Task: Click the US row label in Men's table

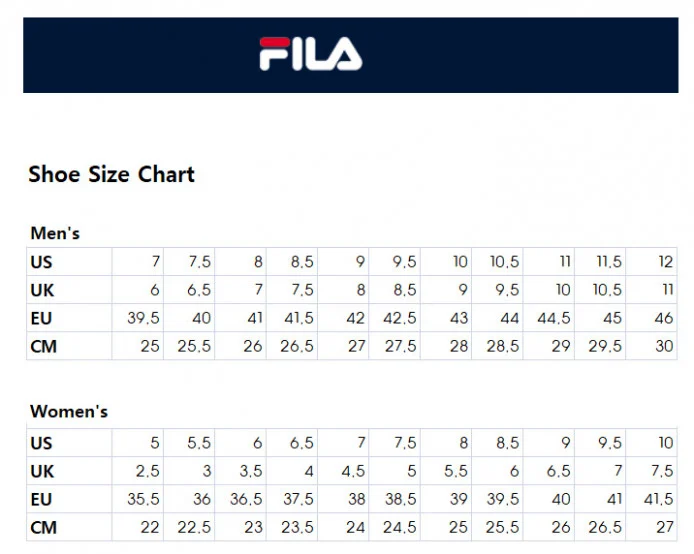Action: (x=42, y=262)
